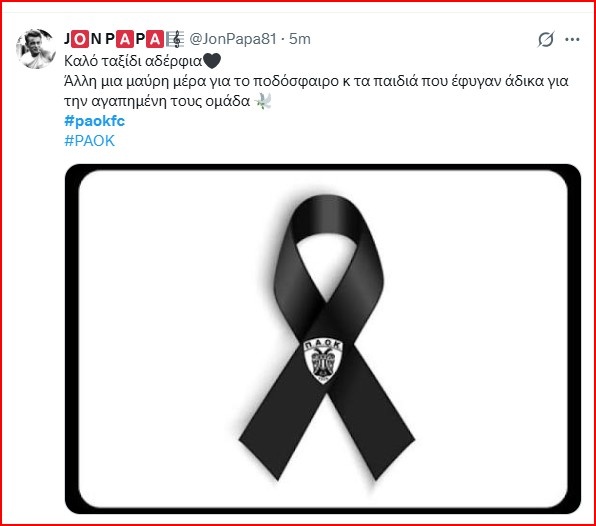Click the PAOK crest on the ribbon
This screenshot has height=526, width=596.
pyautogui.click(x=323, y=361)
